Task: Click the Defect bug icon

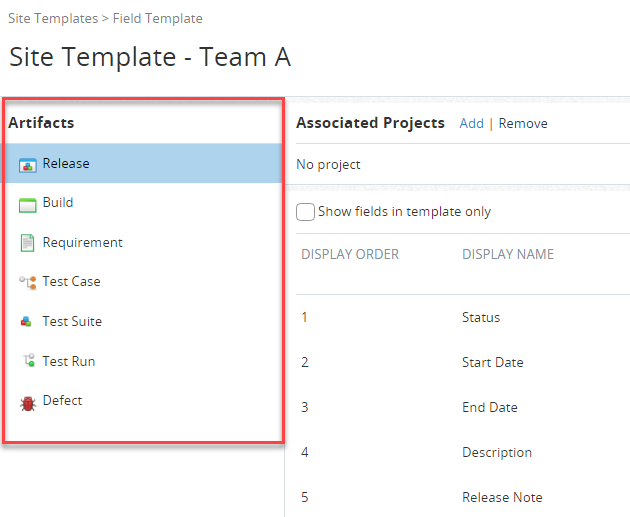Action: click(27, 401)
